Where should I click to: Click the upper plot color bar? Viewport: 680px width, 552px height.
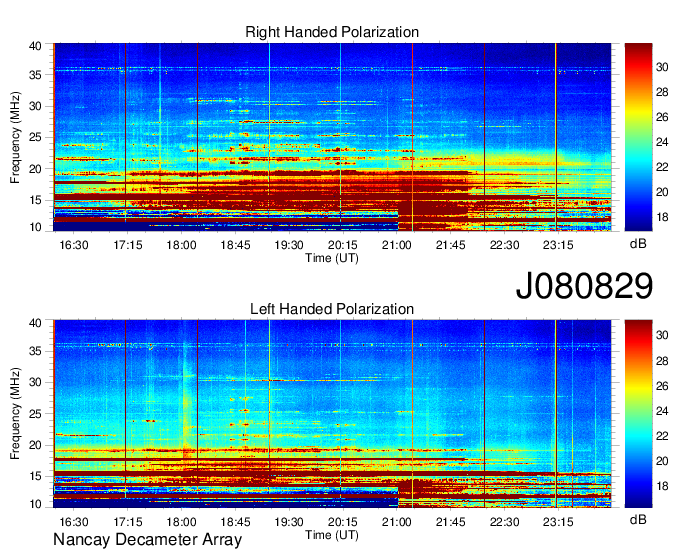(638, 137)
